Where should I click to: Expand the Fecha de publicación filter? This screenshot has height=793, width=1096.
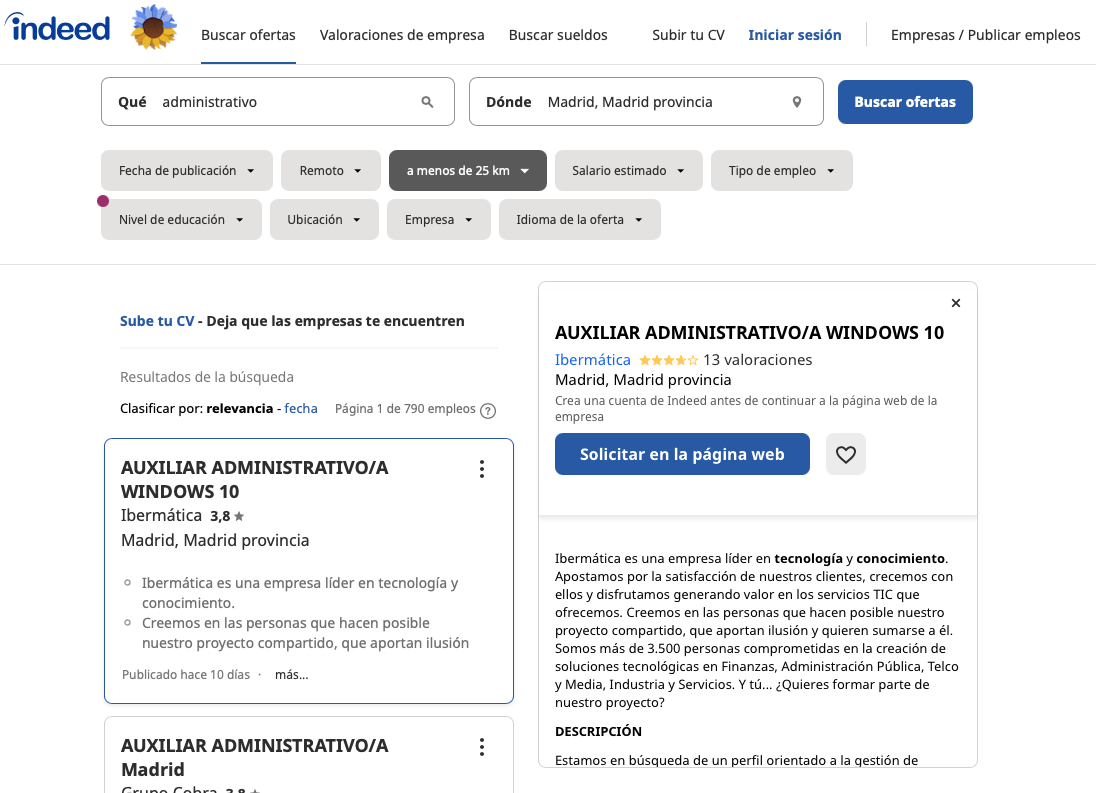[x=187, y=171]
